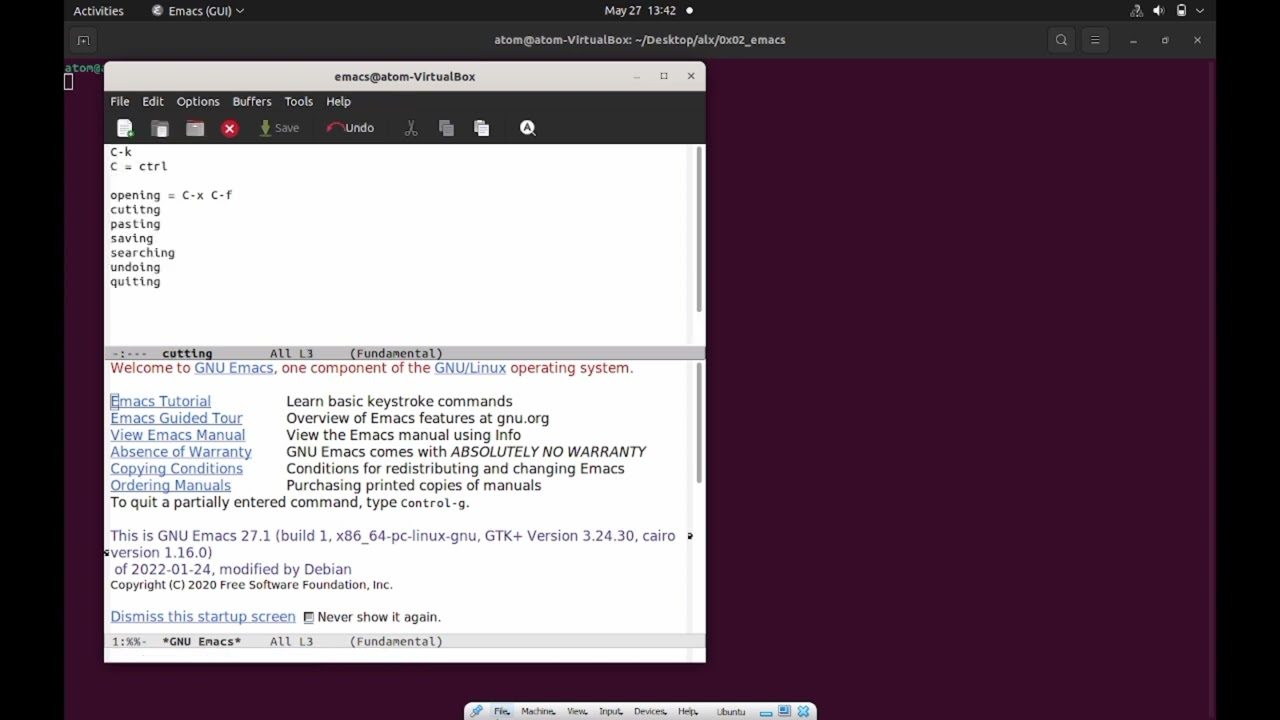Click the VirtualBox mini toolbar close icon

[x=803, y=711]
